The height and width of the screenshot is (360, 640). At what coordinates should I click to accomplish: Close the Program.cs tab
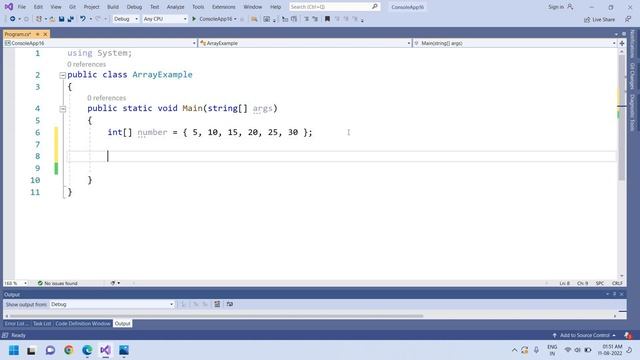45,34
